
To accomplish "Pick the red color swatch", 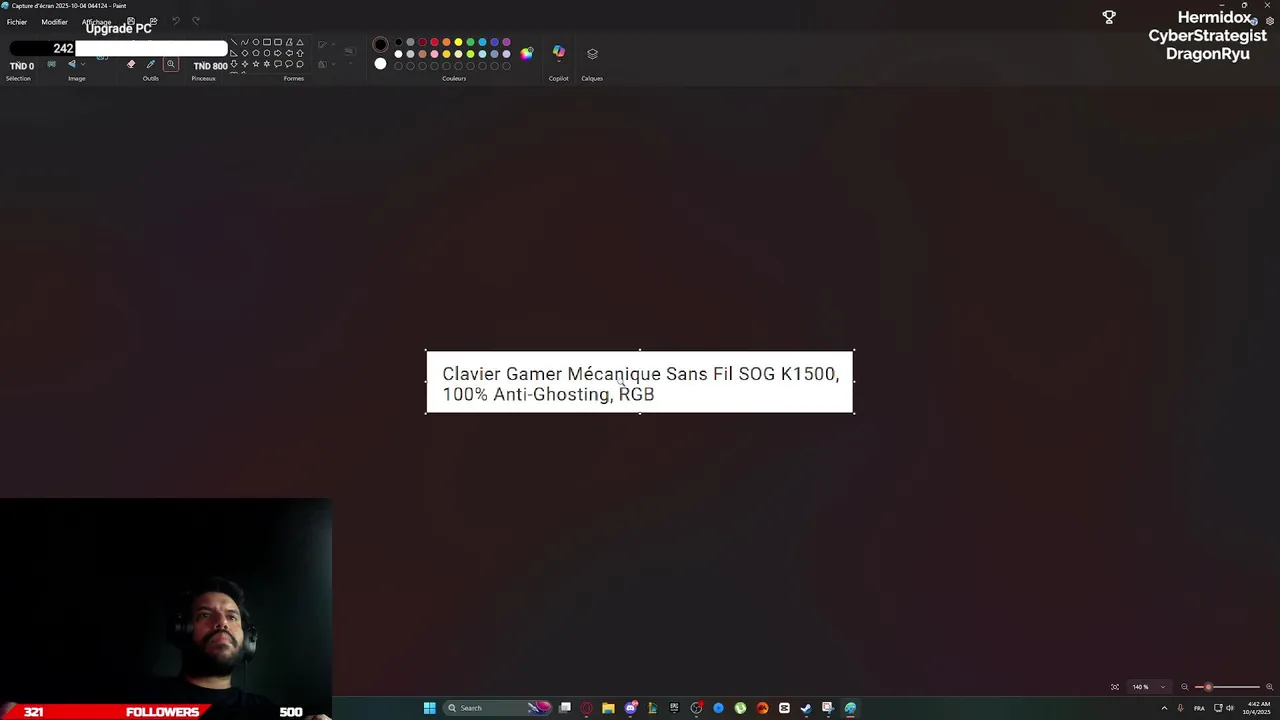I will tap(434, 42).
